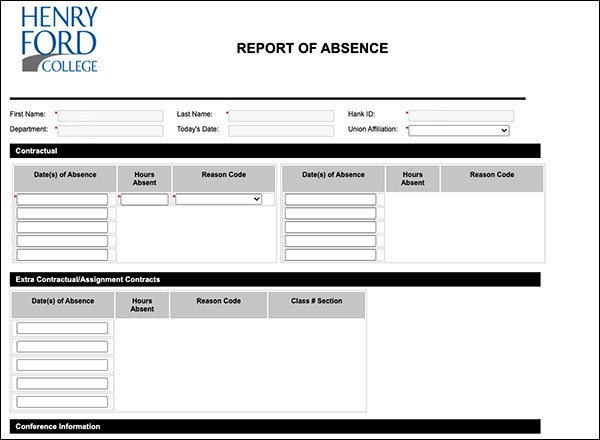This screenshot has width=600, height=440.
Task: Select first date field in left Contractual table
Action: 62,199
